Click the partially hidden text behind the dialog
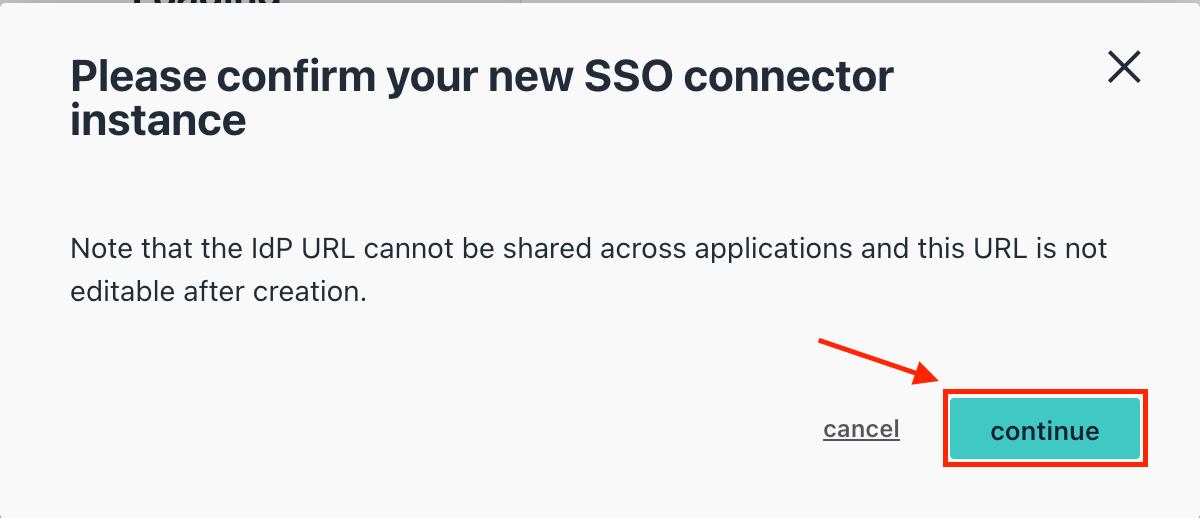The height and width of the screenshot is (518, 1200). [x=205, y=5]
